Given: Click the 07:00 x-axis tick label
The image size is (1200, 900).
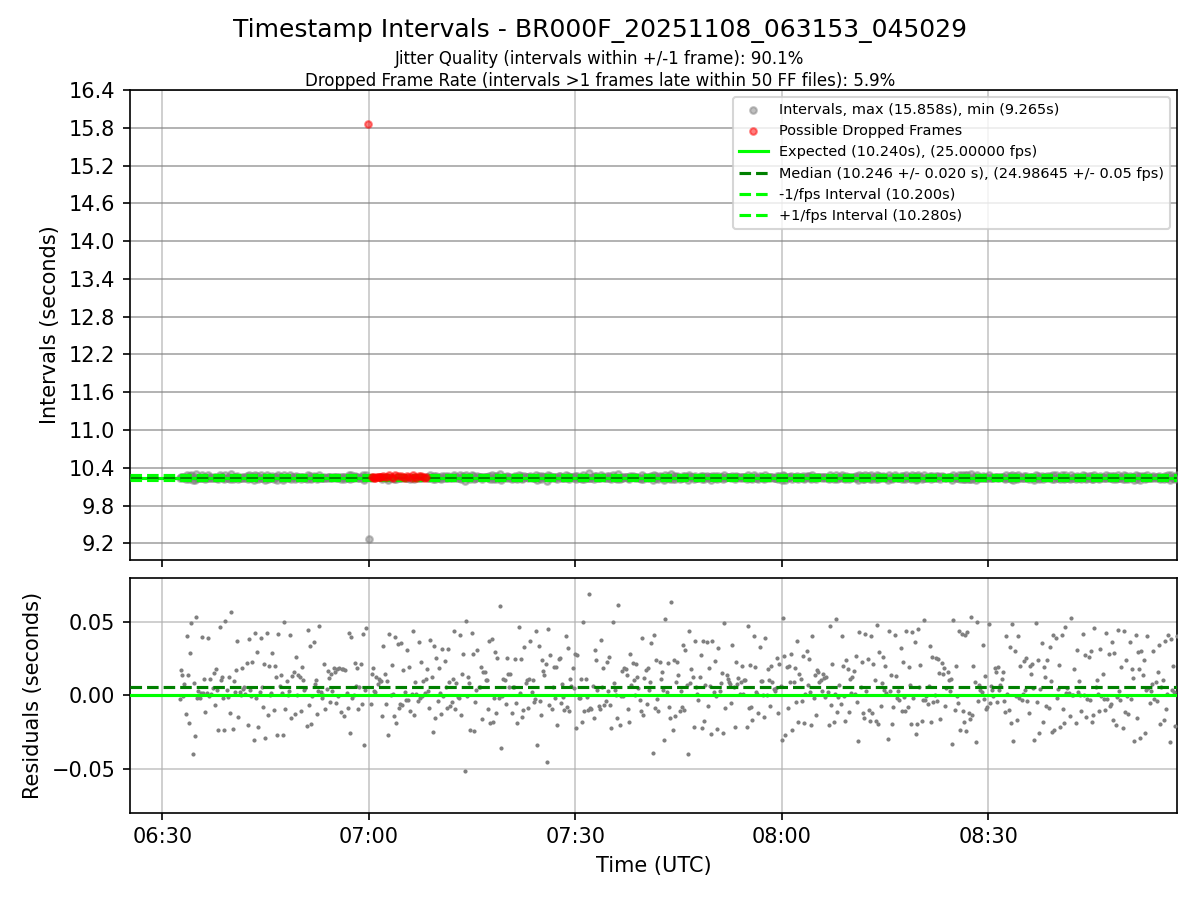Looking at the screenshot, I should click(x=369, y=834).
